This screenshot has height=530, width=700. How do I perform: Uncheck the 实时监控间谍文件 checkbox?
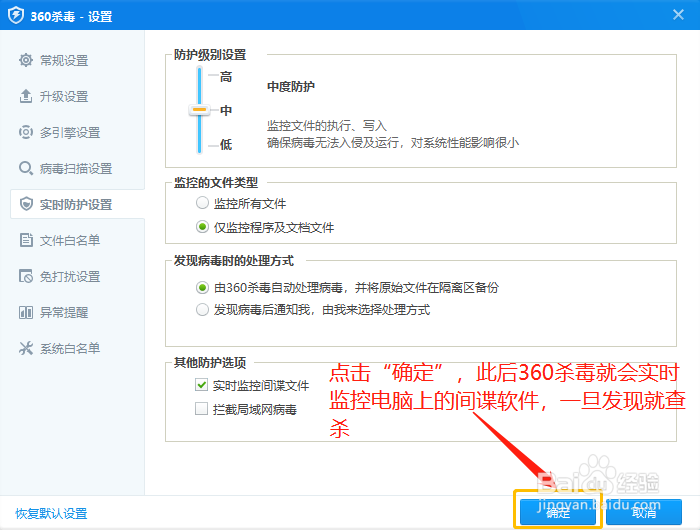(201, 385)
